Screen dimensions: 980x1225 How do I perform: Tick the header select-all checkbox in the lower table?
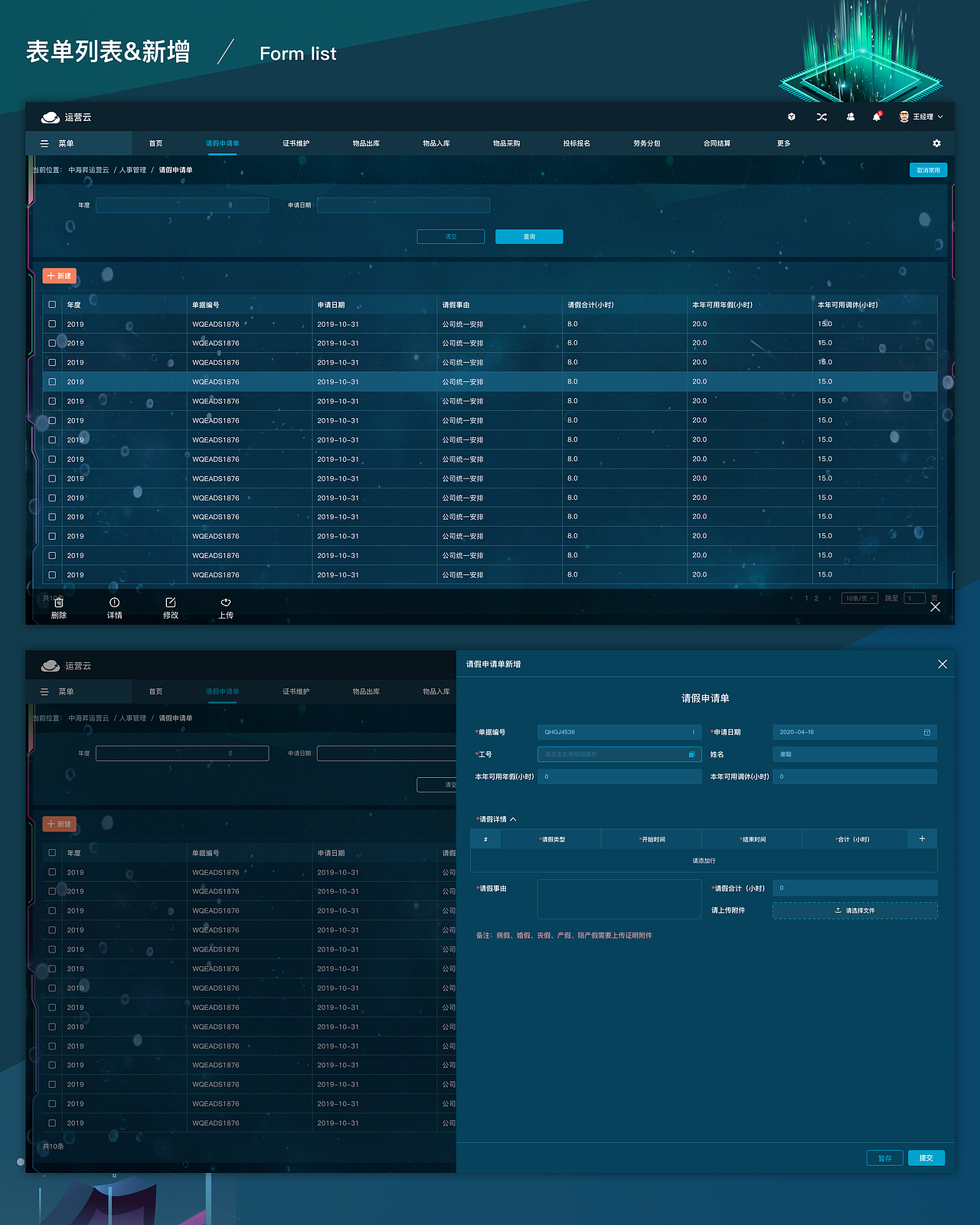[52, 852]
